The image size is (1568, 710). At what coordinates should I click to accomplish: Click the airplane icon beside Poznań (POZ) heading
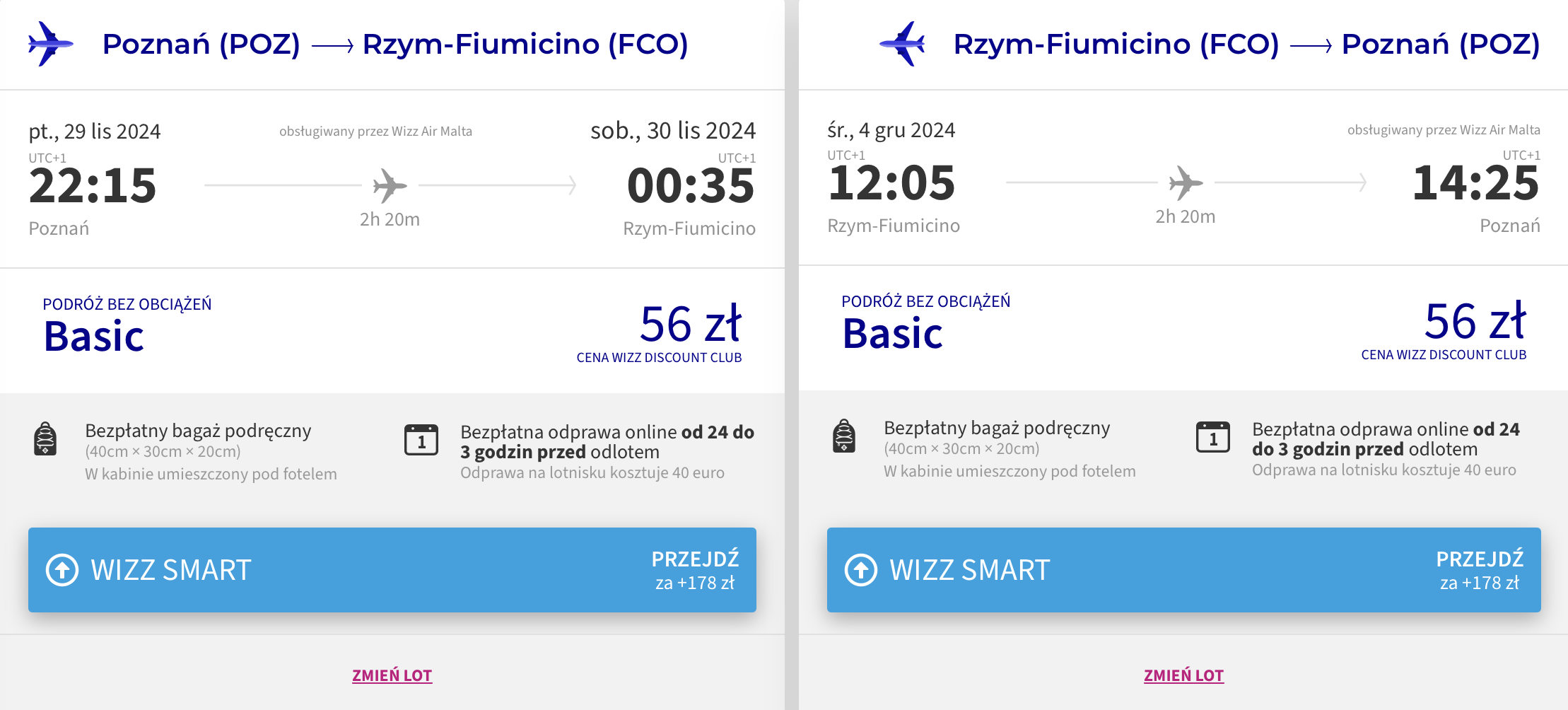pyautogui.click(x=50, y=44)
